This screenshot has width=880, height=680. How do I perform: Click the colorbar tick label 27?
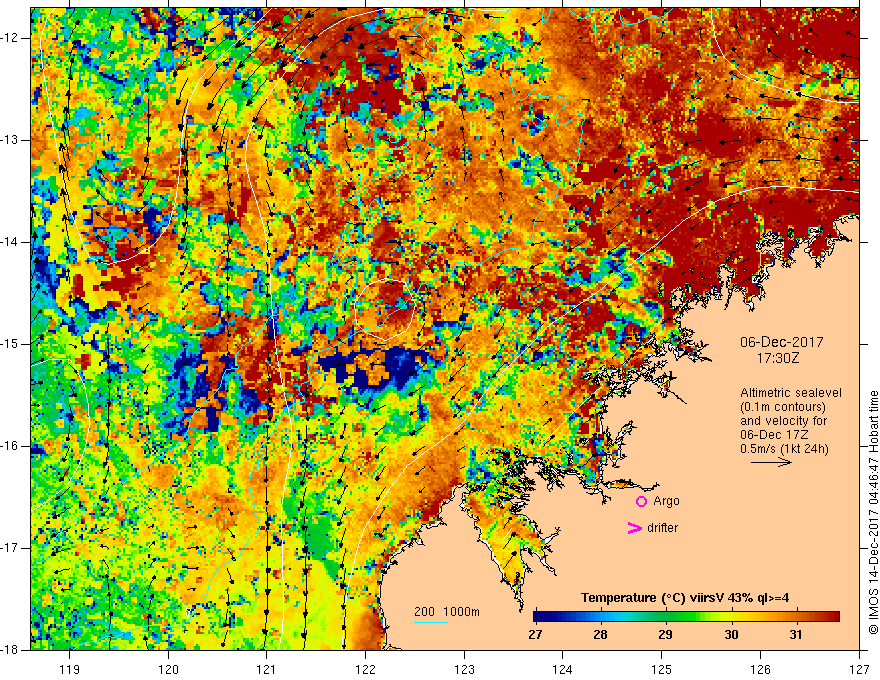coord(535,635)
